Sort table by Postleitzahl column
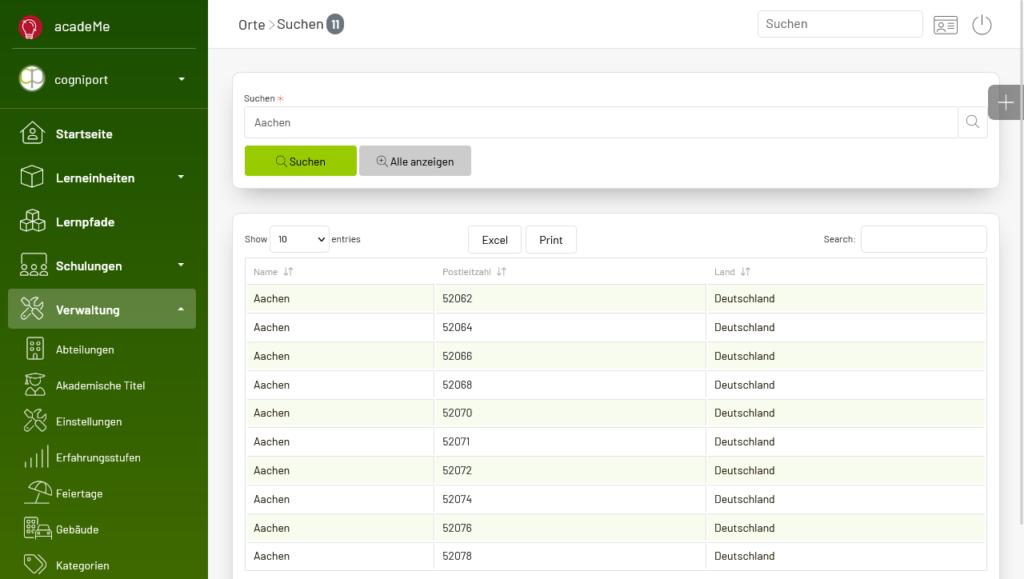 pyautogui.click(x=474, y=272)
